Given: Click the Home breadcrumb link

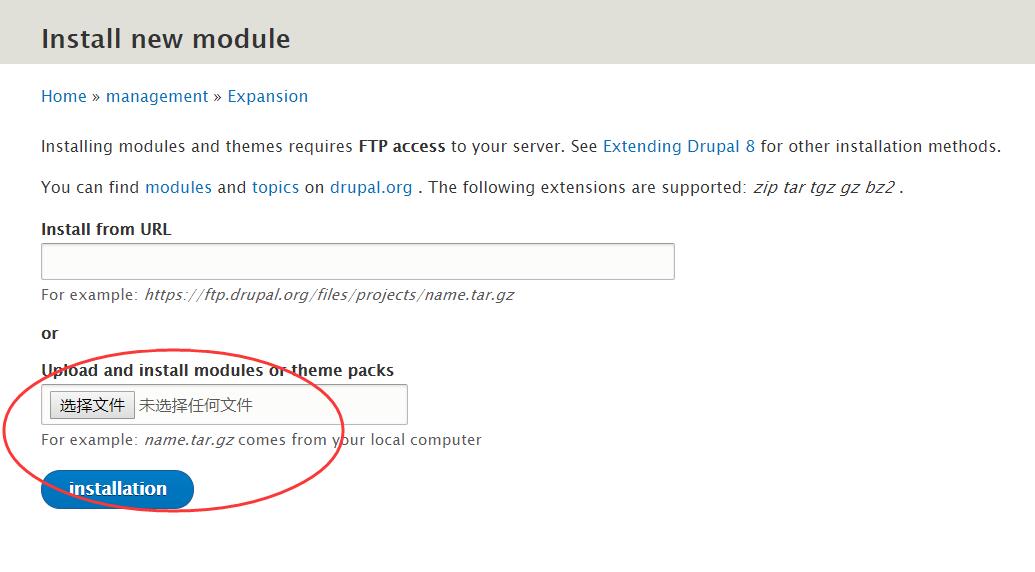Looking at the screenshot, I should point(64,96).
